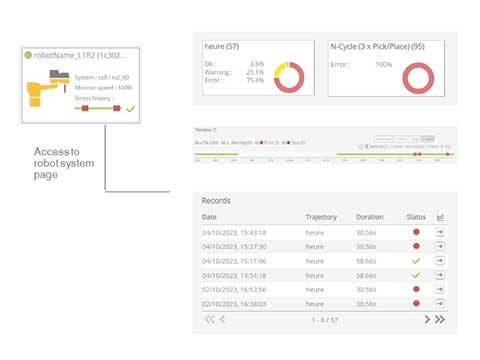Move timeline range backward with left chevron

(x=367, y=146)
